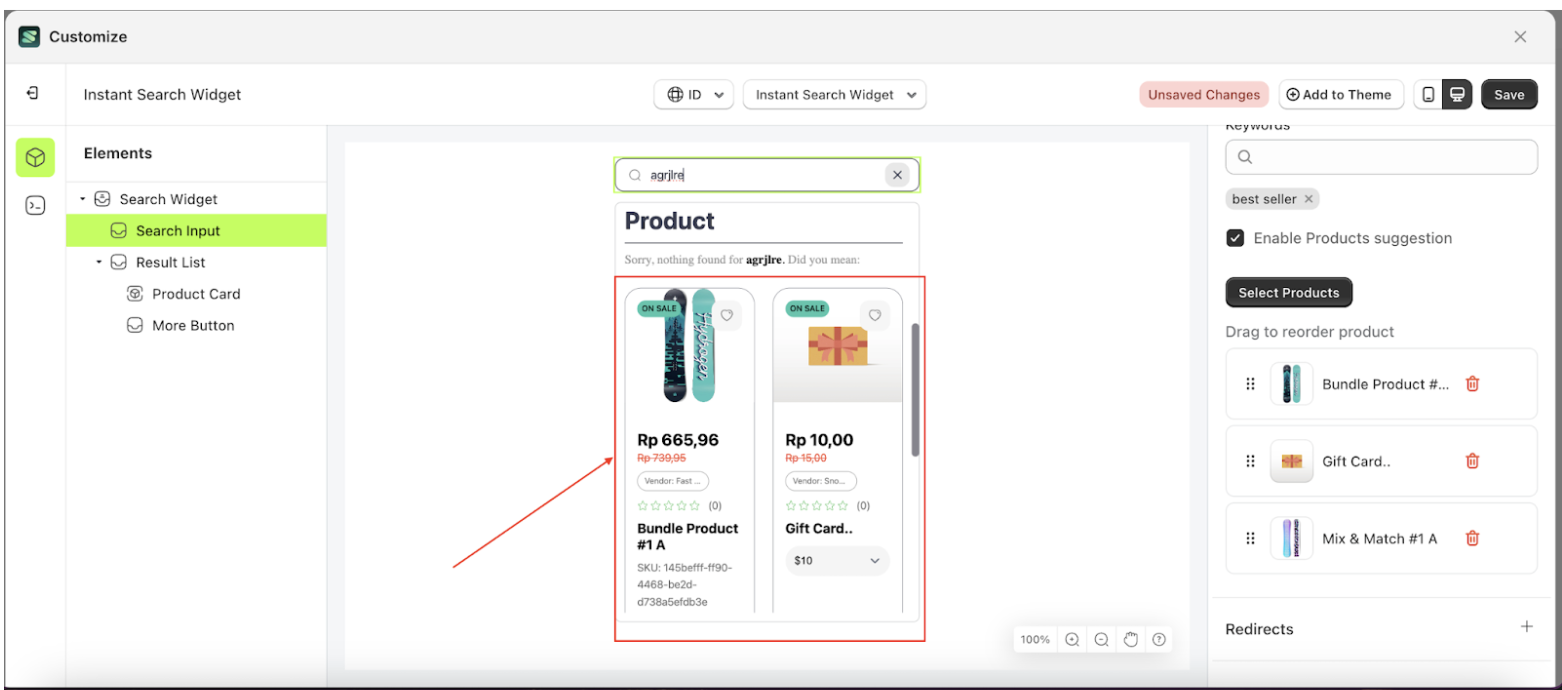Click the Save button
Image resolution: width=1562 pixels, height=690 pixels.
point(1508,95)
